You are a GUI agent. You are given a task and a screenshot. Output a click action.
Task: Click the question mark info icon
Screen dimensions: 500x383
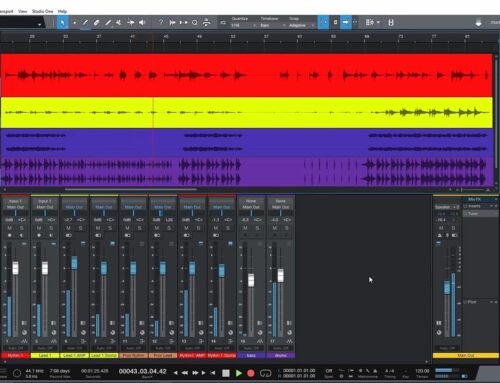[161, 22]
